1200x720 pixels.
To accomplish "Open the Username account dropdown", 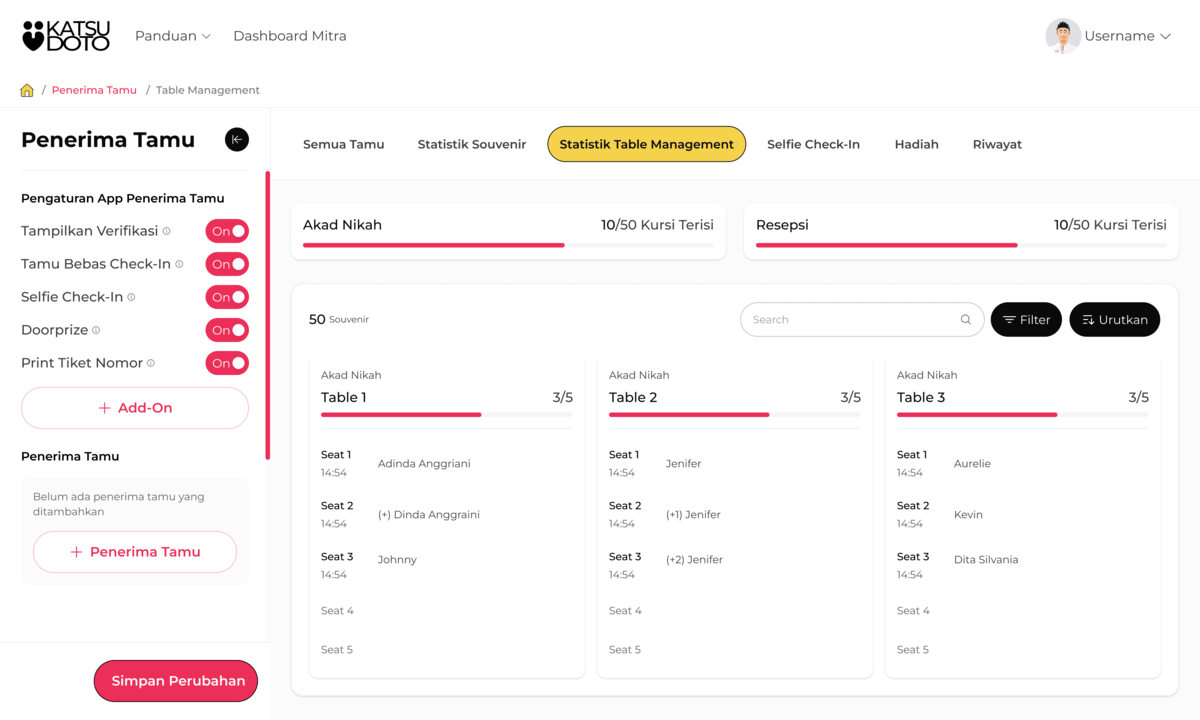I will 1127,36.
